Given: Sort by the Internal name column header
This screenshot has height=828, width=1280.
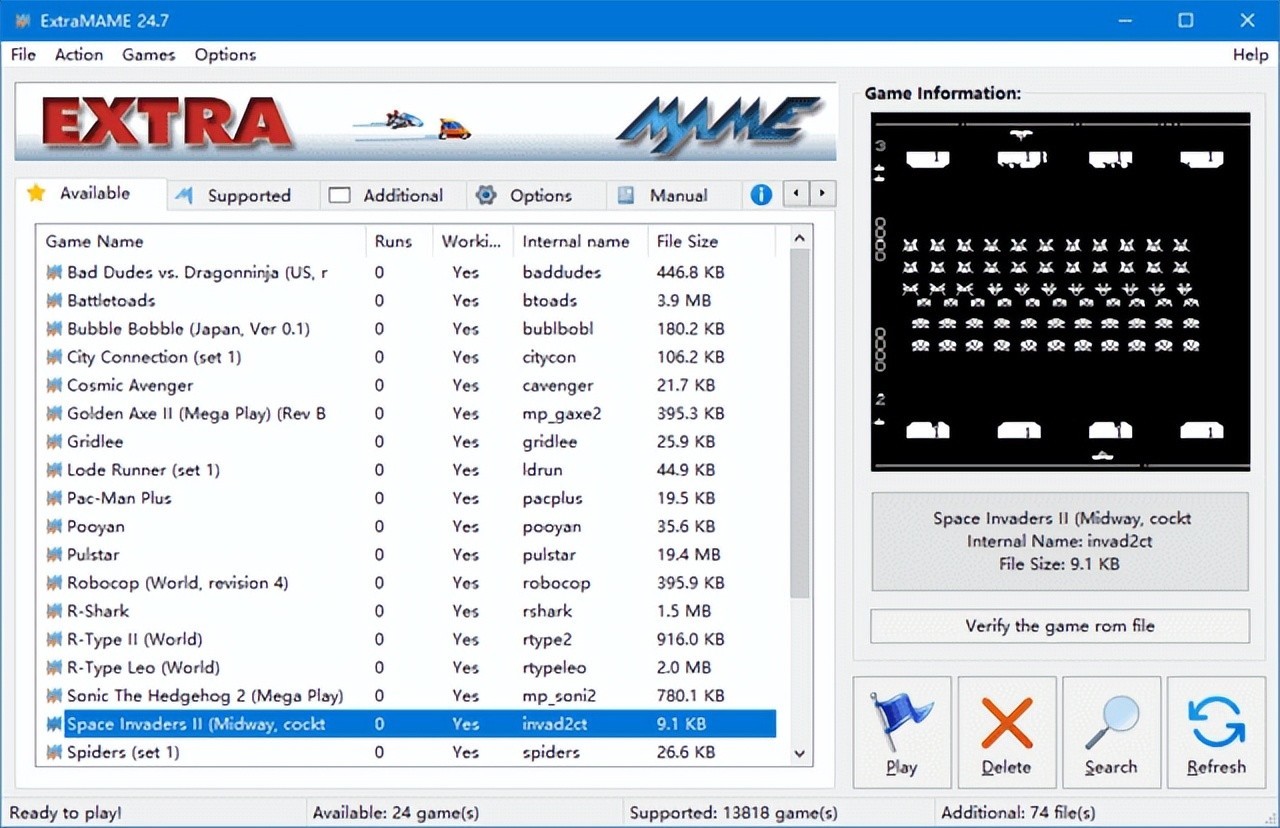Looking at the screenshot, I should [580, 241].
